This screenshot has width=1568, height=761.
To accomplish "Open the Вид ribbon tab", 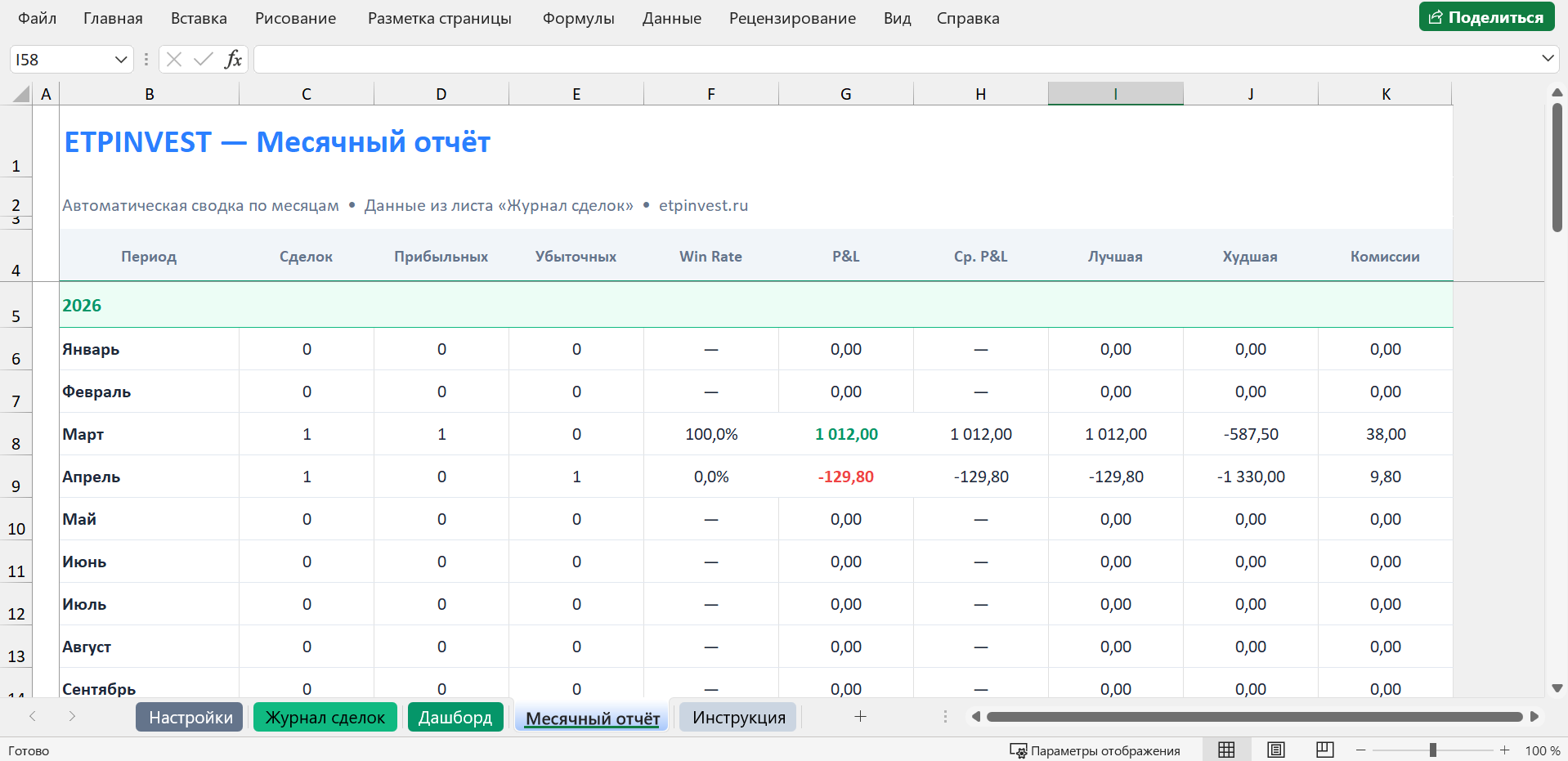I will pos(897,18).
